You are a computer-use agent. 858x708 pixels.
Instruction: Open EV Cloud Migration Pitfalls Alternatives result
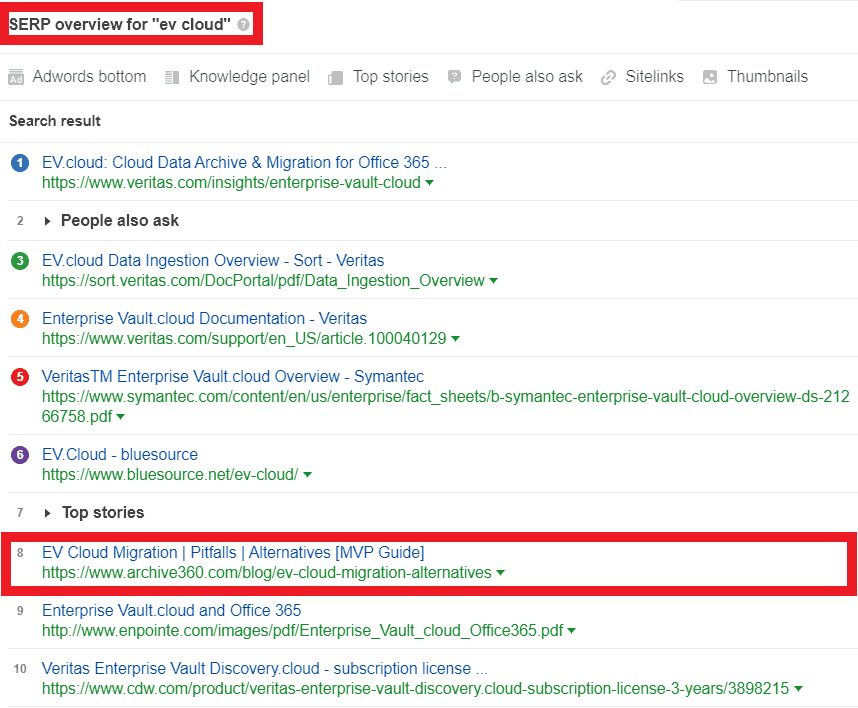pos(233,553)
